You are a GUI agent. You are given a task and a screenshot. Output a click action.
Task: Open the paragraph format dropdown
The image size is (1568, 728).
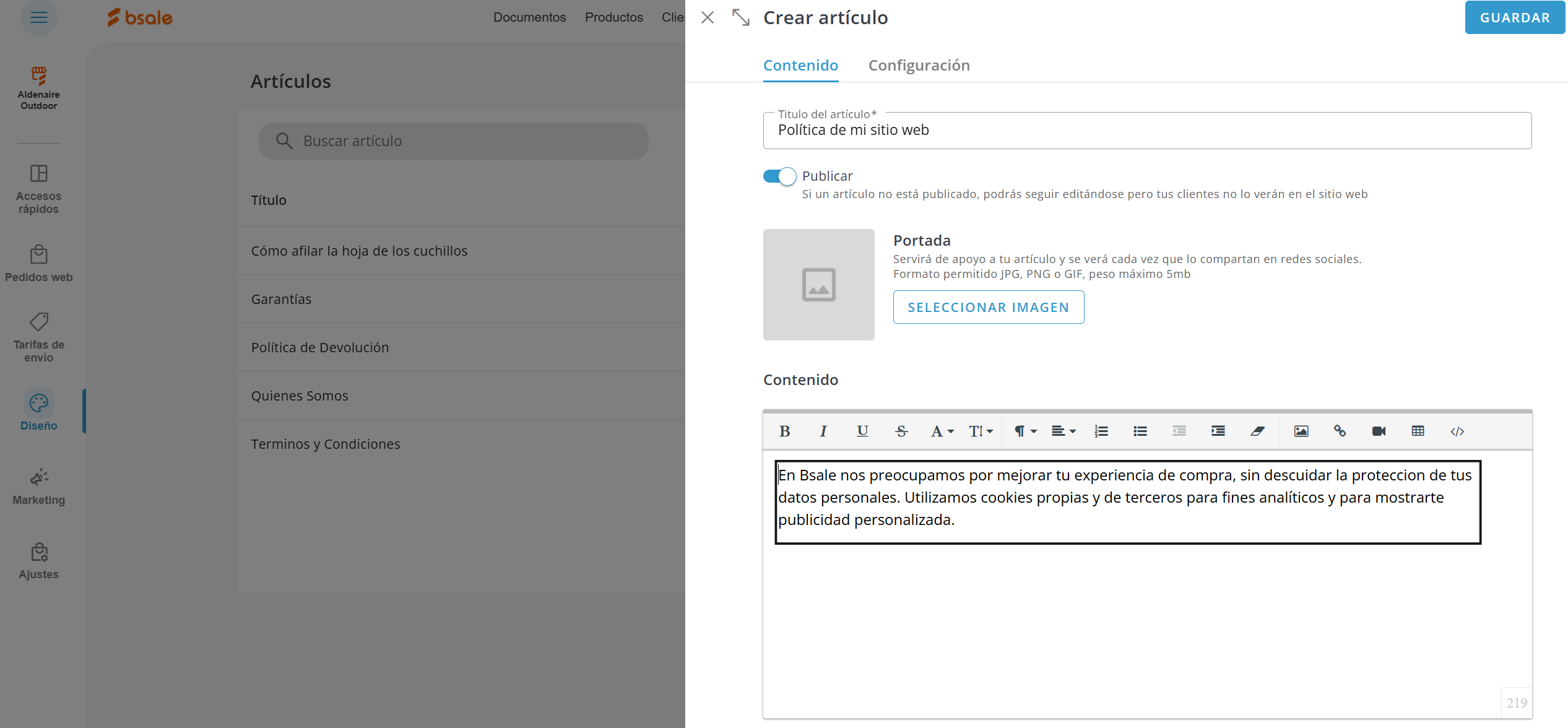tap(1024, 431)
